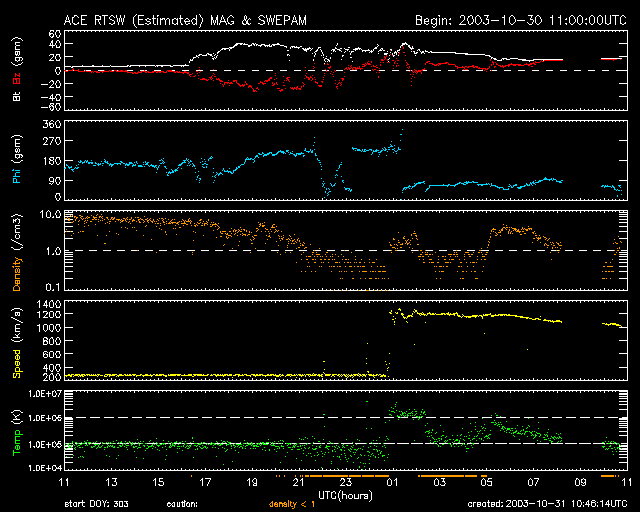Click the "UTC(hours)" axis title

[345, 496]
